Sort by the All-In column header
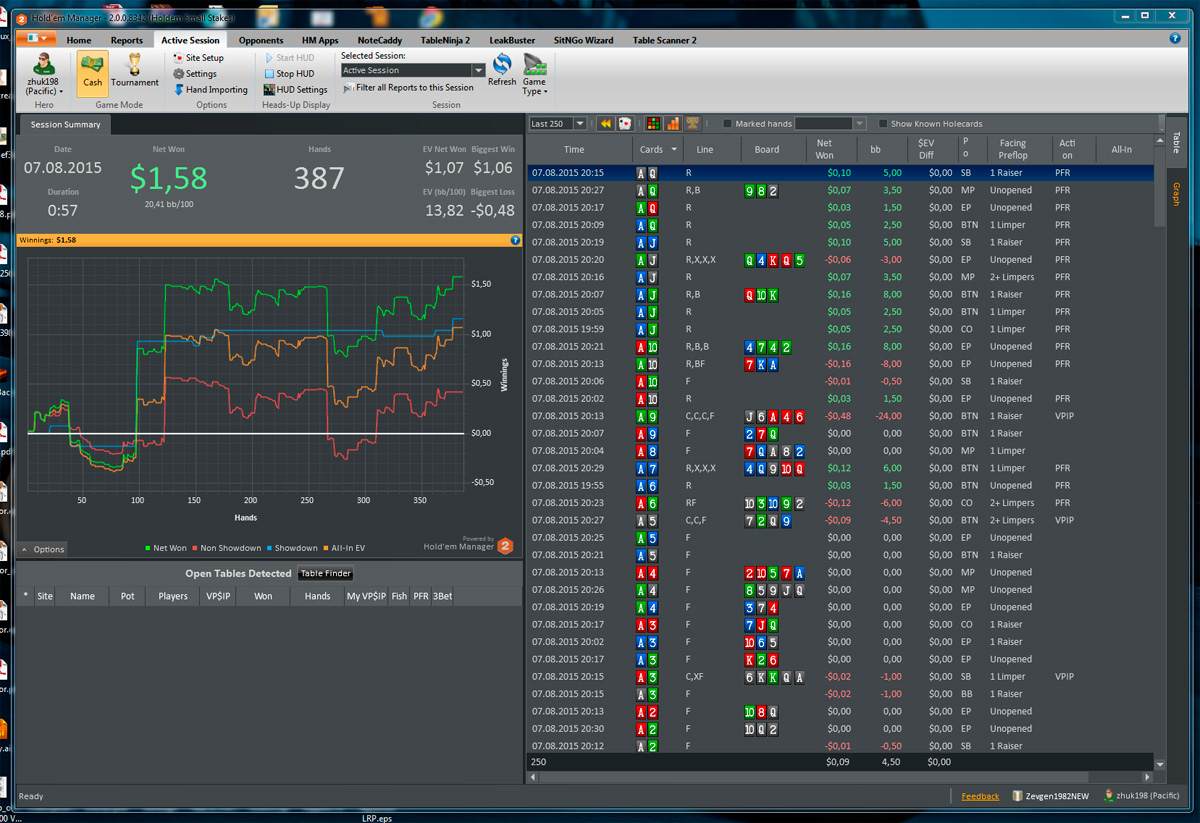 click(1121, 149)
